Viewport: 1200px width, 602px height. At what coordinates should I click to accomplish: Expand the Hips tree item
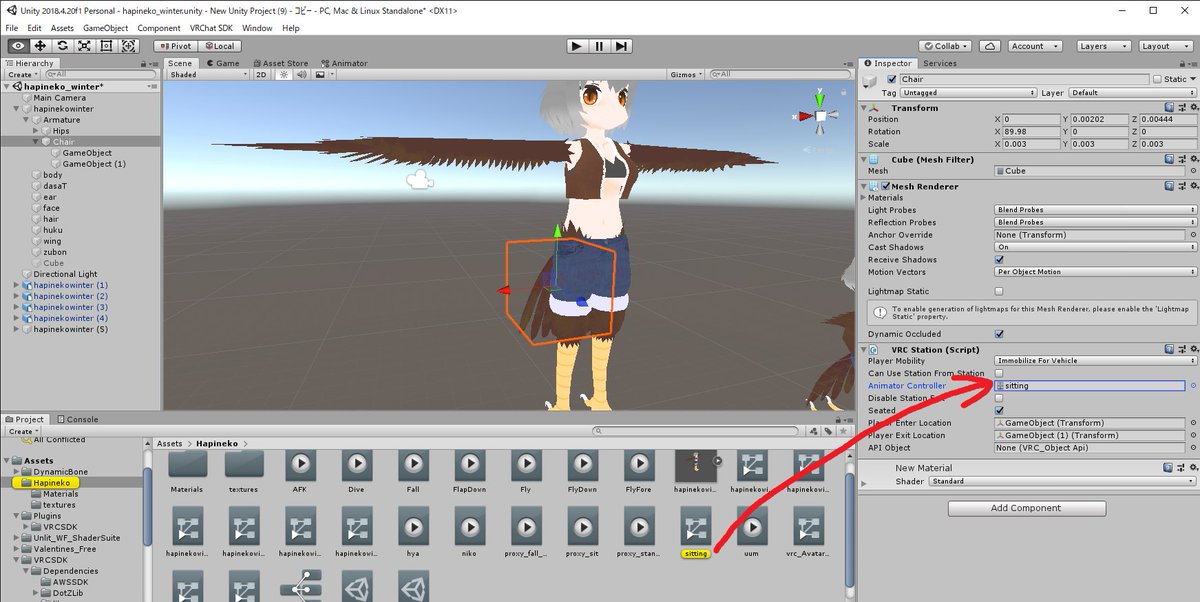point(37,131)
